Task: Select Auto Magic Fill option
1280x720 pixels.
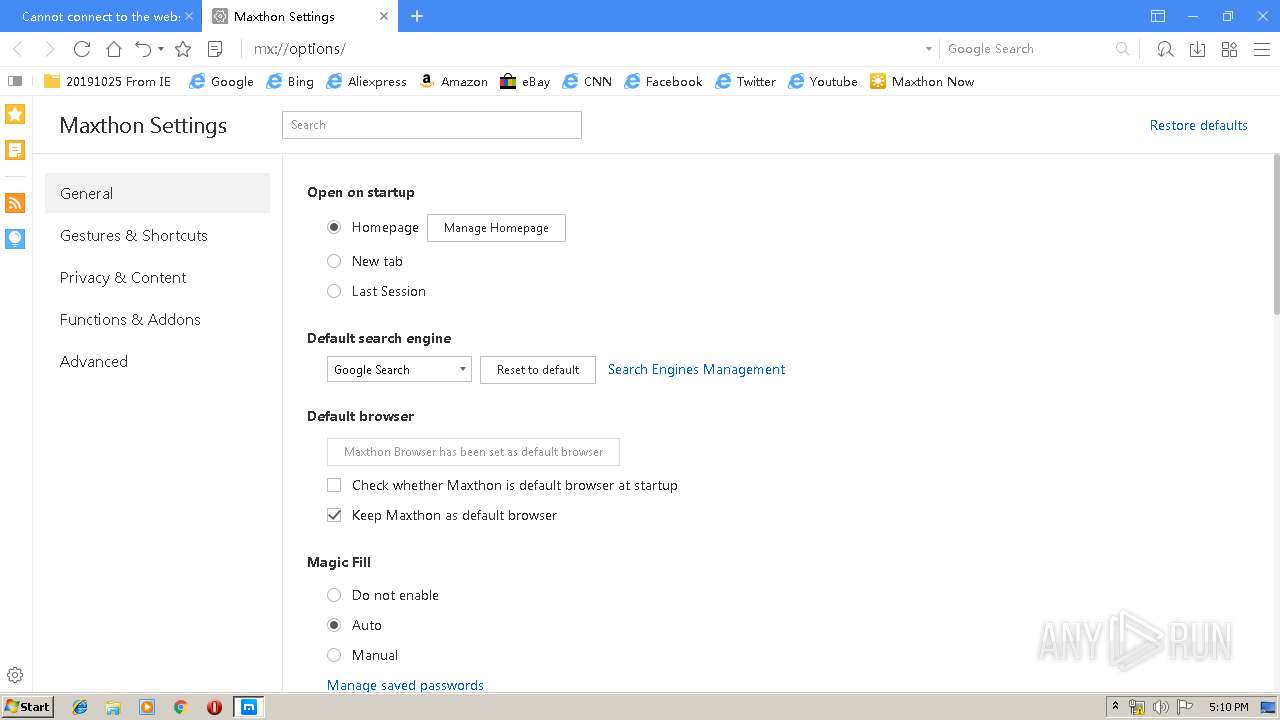Action: [334, 625]
